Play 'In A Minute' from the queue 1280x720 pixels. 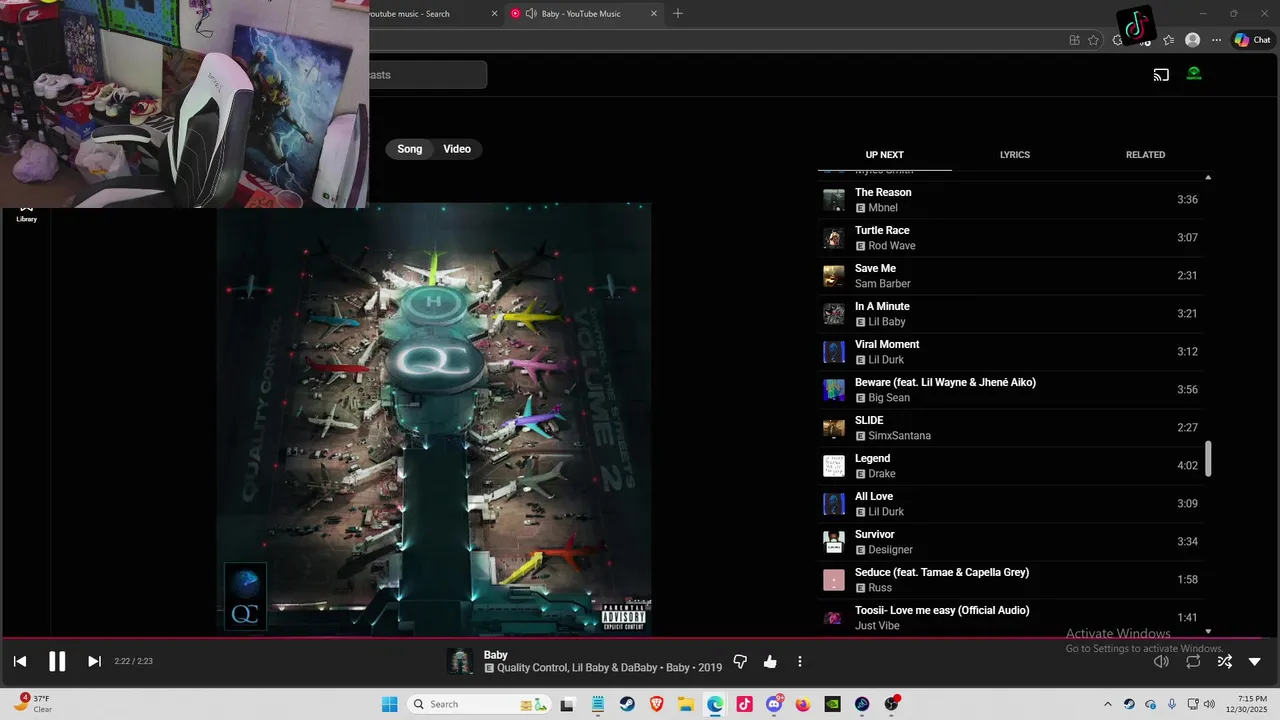1010,314
